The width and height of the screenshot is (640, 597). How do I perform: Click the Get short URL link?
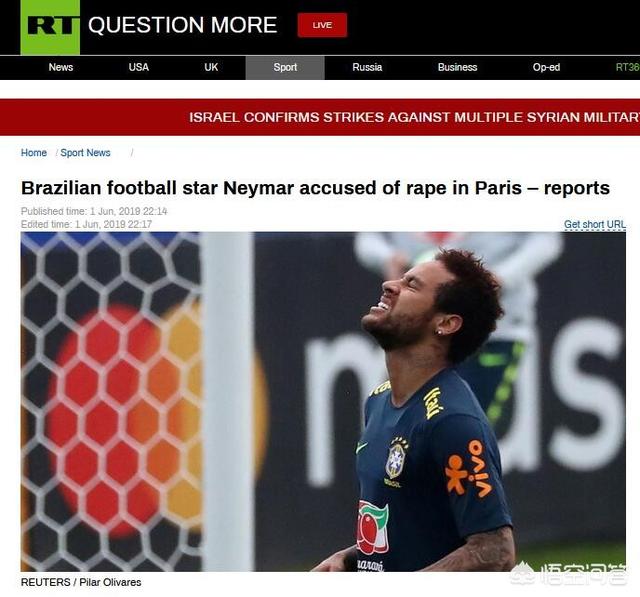coord(595,224)
